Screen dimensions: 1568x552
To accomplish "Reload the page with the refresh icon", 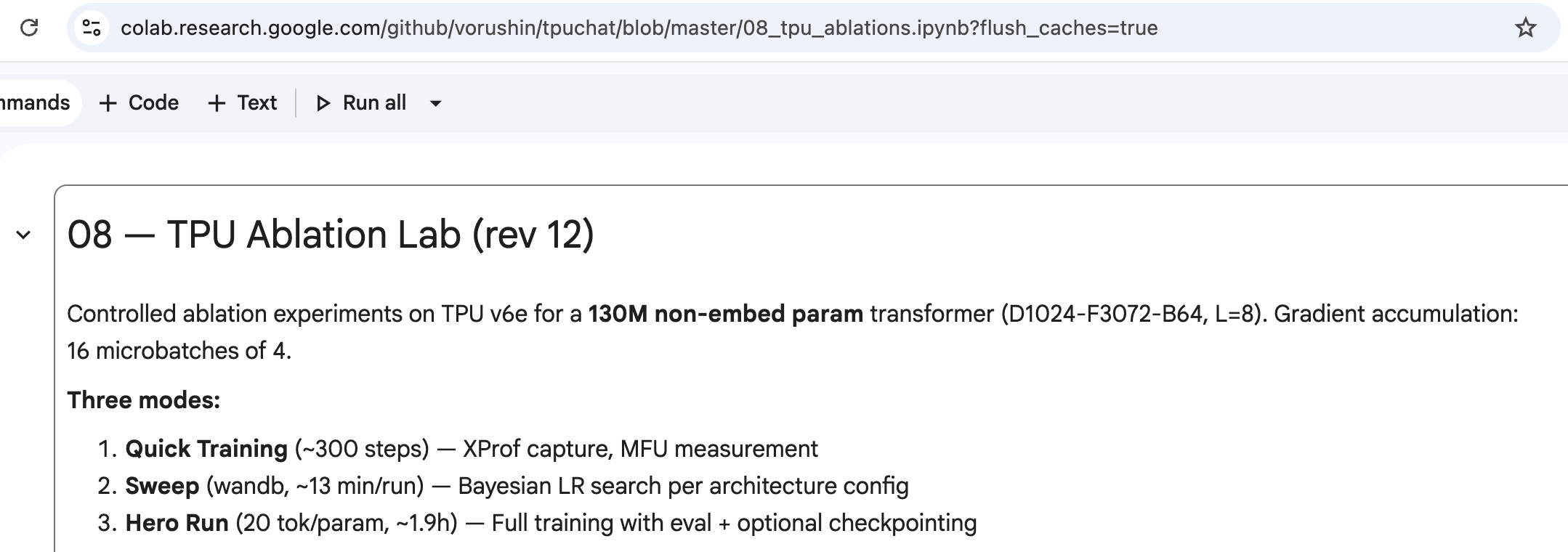I will coord(29,28).
